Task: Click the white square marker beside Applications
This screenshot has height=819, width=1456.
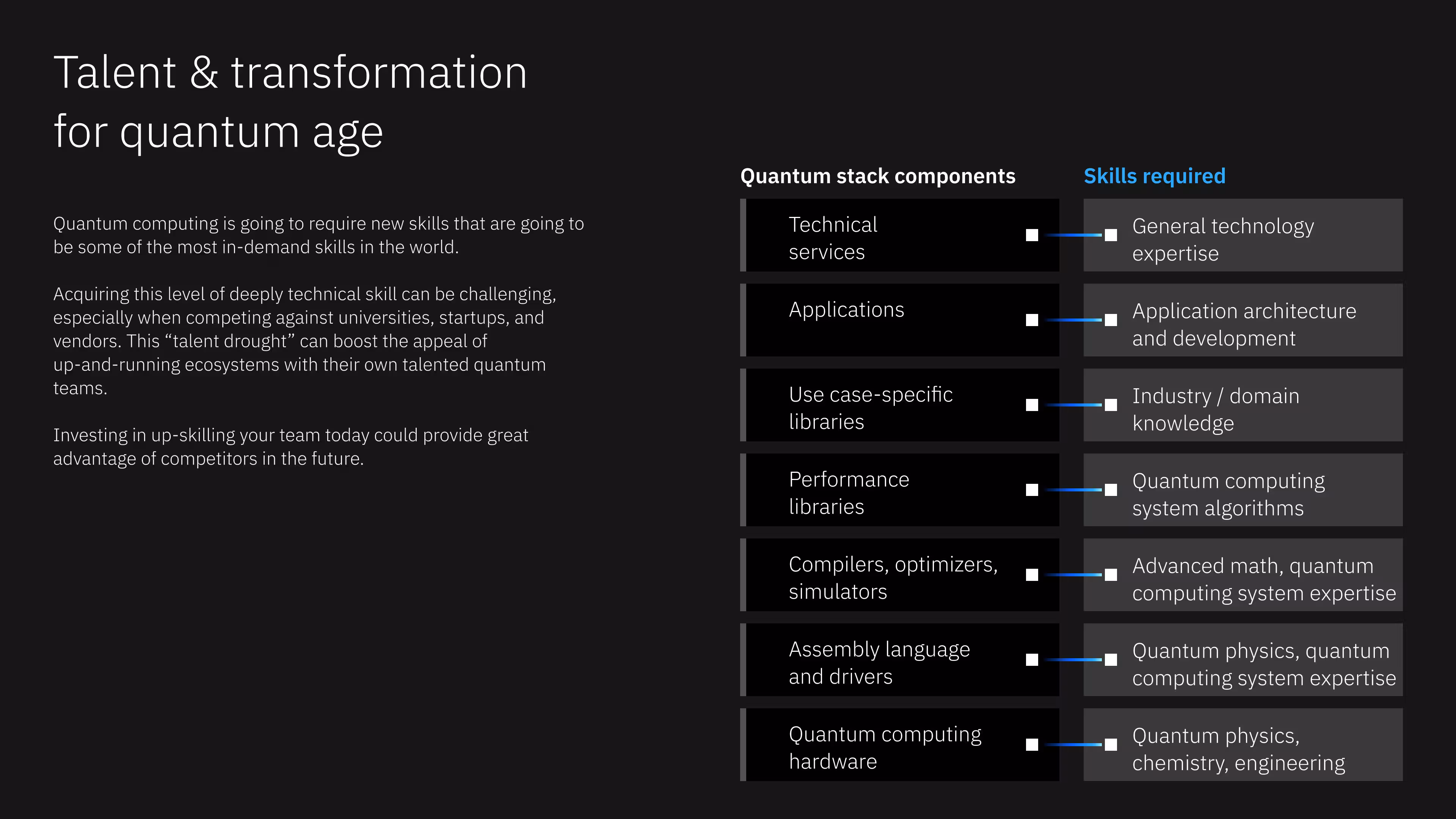Action: (x=1032, y=320)
